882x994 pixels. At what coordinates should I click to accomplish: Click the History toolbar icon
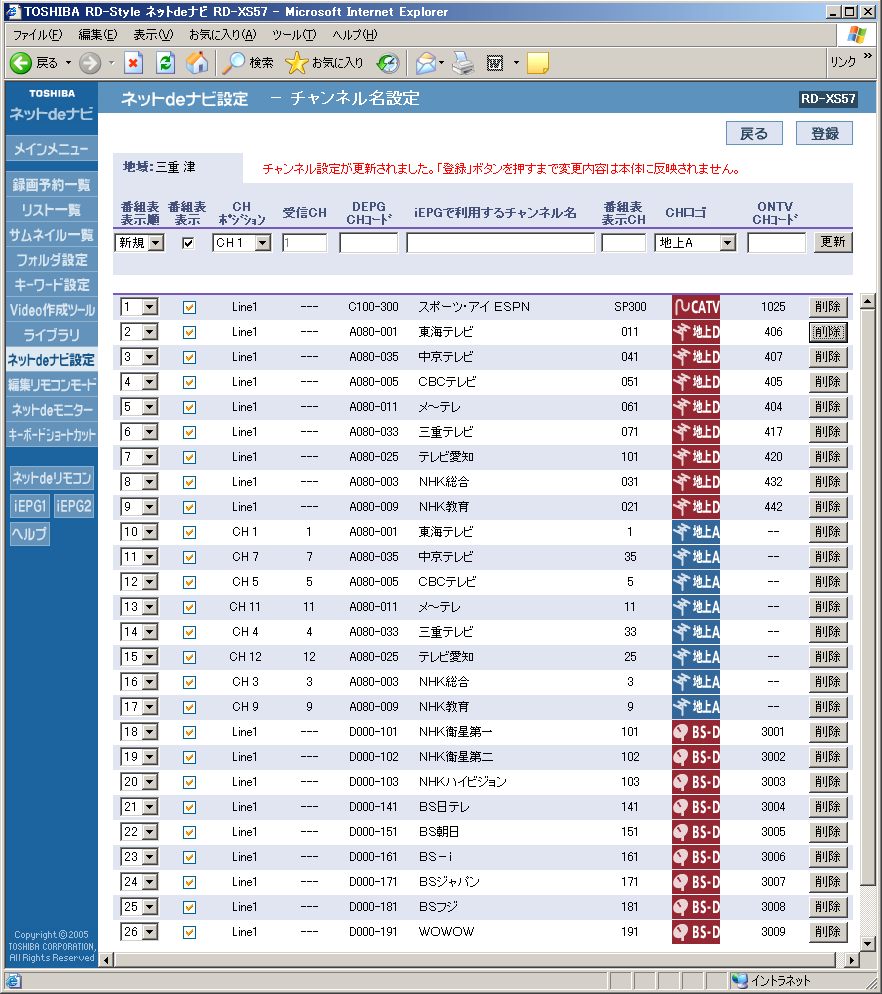tap(387, 63)
